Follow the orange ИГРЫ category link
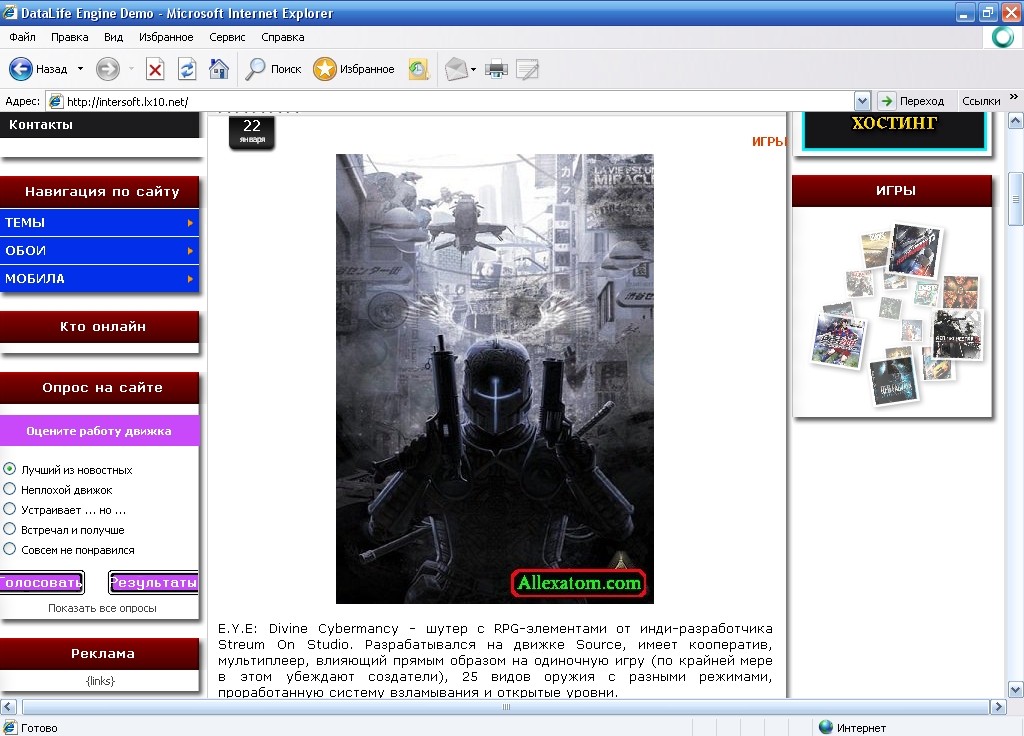 (x=769, y=142)
